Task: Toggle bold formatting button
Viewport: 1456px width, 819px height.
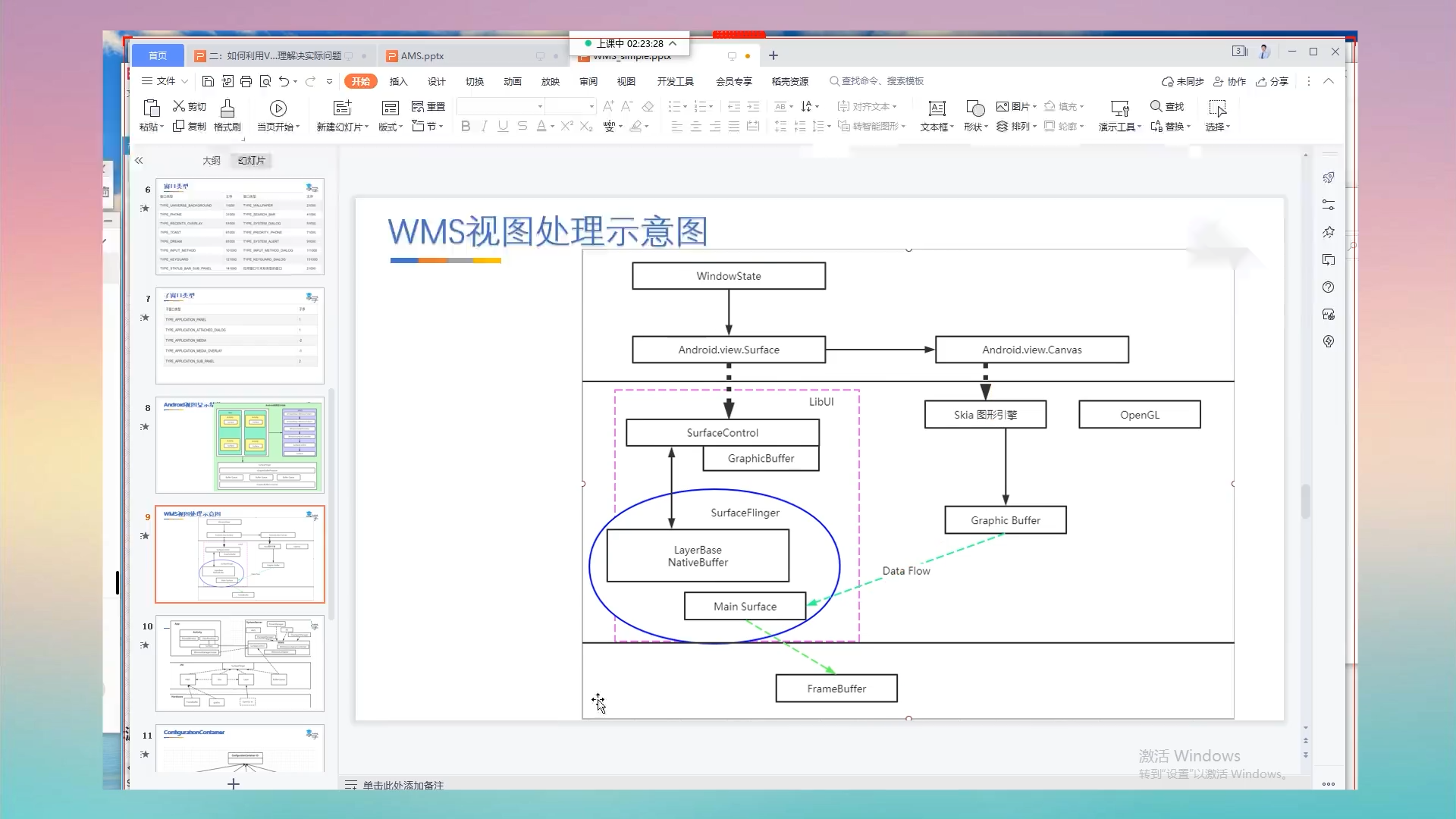Action: [x=466, y=127]
